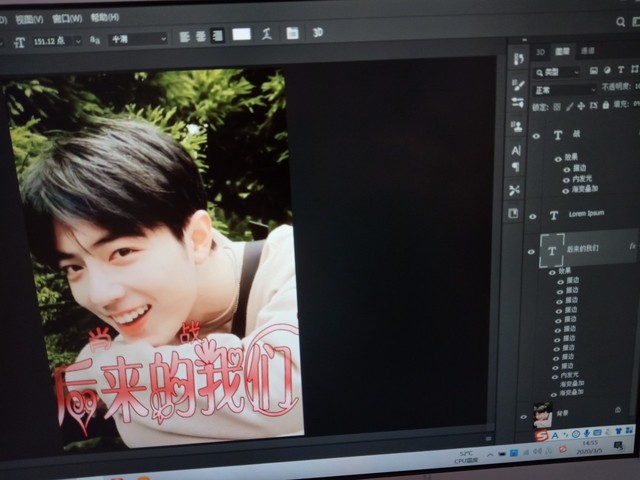This screenshot has width=640, height=480.
Task: Hide 效果 effects on 后来的我们 layer
Action: 552,273
